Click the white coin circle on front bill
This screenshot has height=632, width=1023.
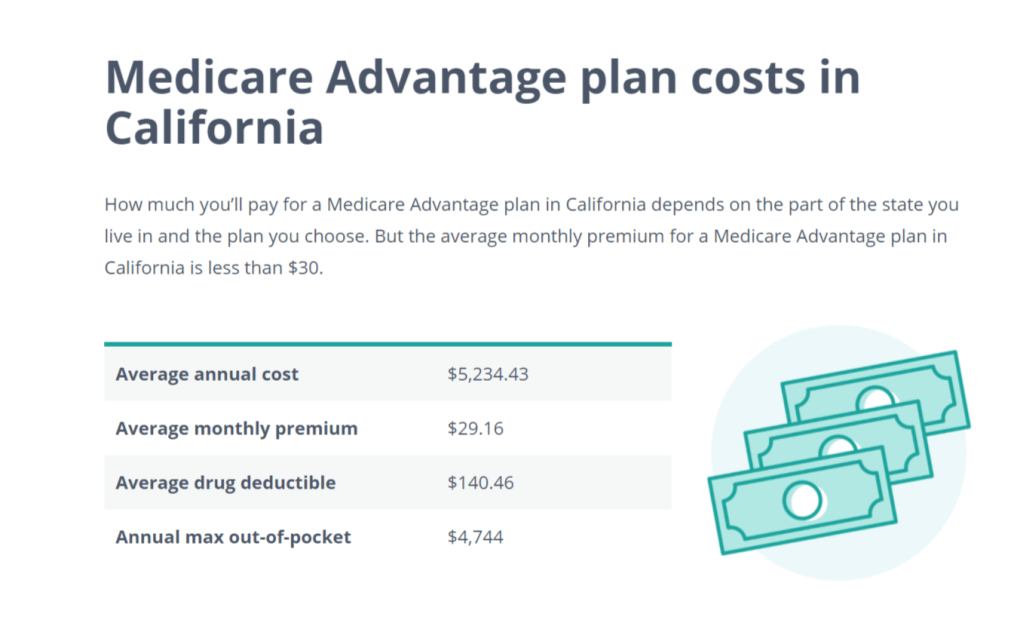tap(802, 499)
